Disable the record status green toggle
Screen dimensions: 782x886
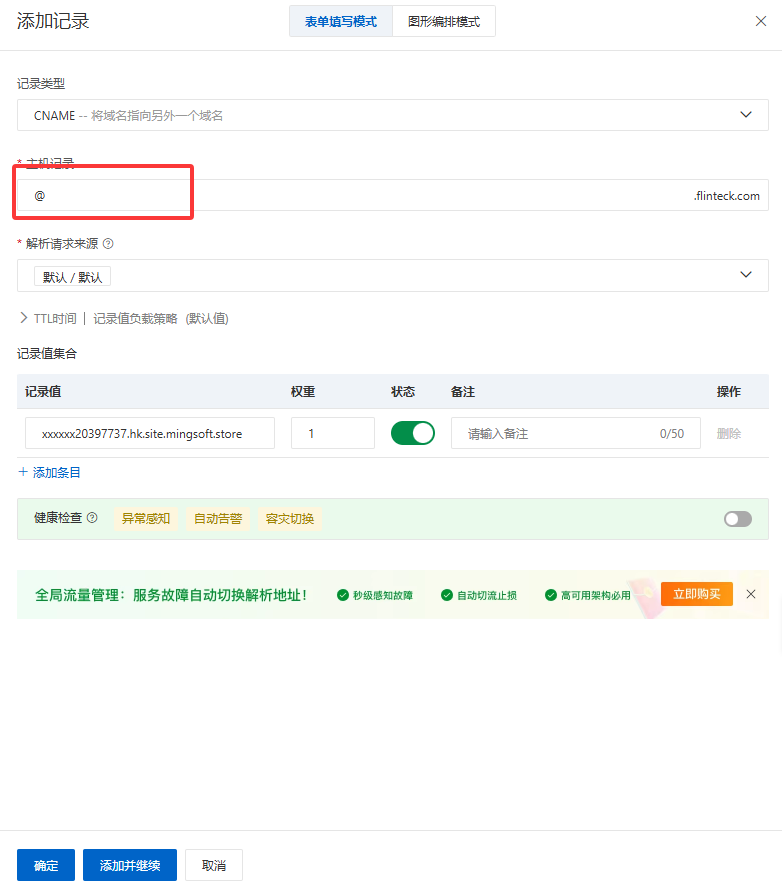point(412,433)
